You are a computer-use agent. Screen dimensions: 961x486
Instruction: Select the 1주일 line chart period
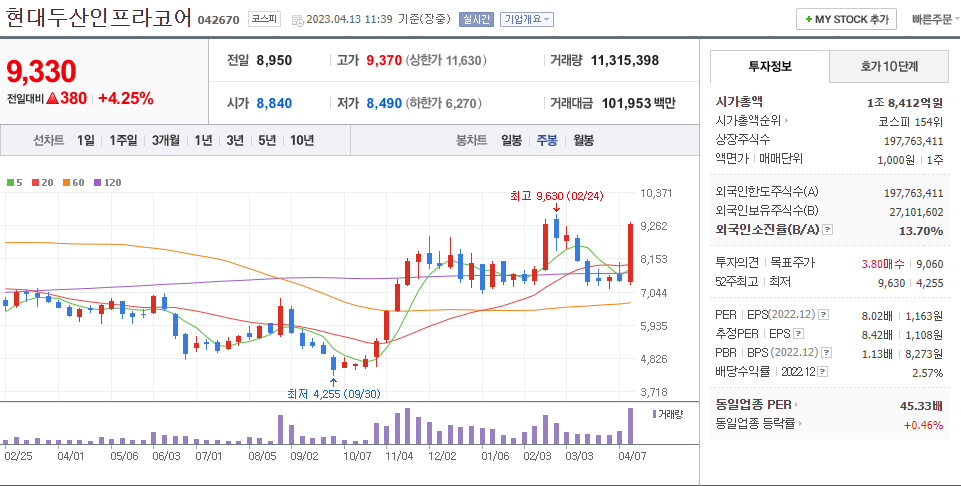click(x=123, y=140)
